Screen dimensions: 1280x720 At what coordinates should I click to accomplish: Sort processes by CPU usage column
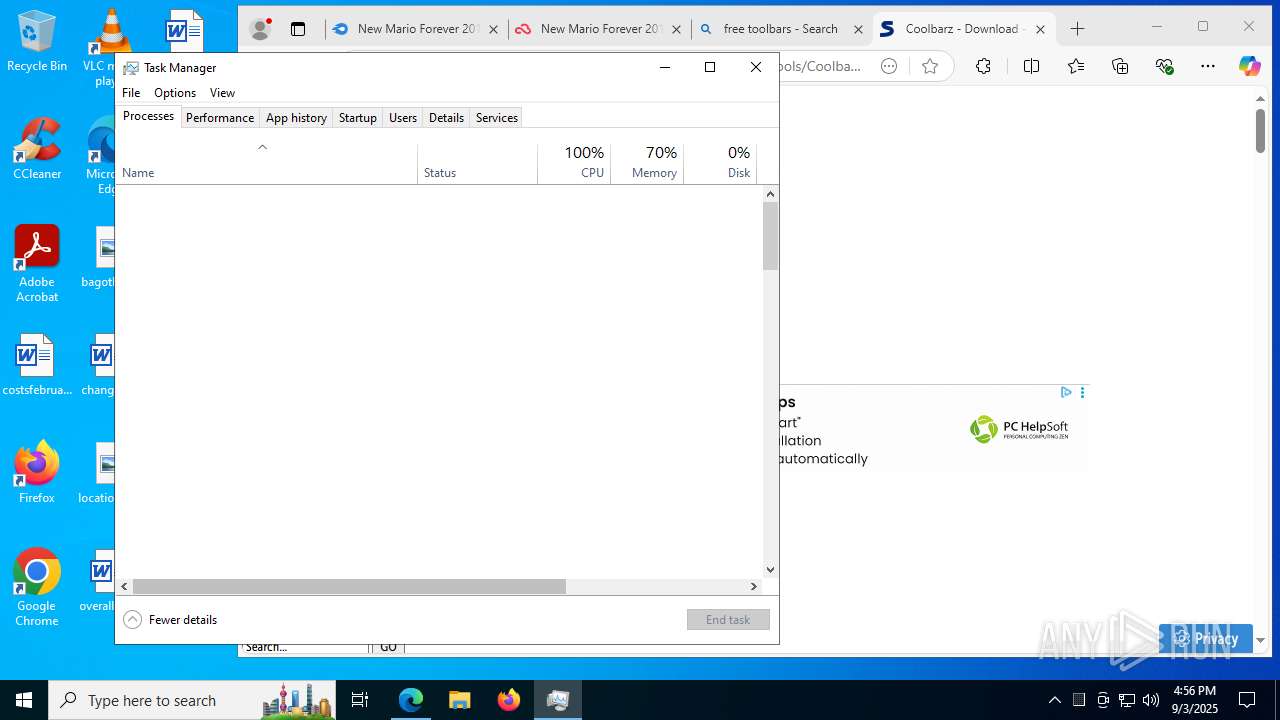574,163
